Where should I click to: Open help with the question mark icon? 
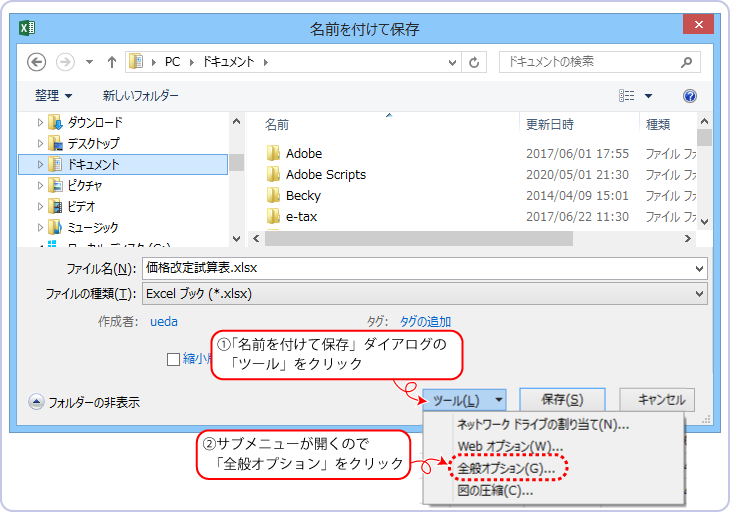[689, 96]
